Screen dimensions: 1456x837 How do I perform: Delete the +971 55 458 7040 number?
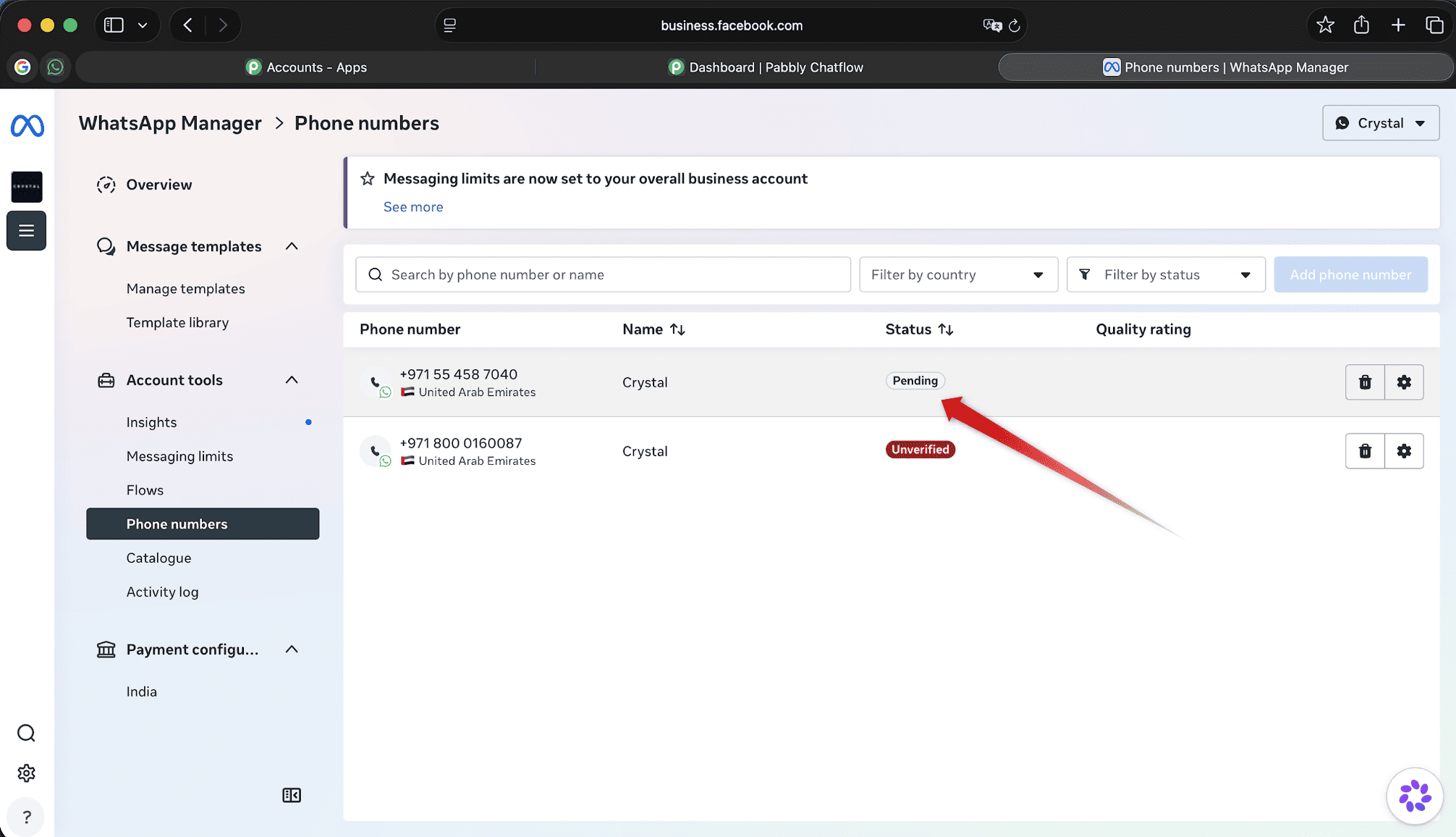[1365, 382]
